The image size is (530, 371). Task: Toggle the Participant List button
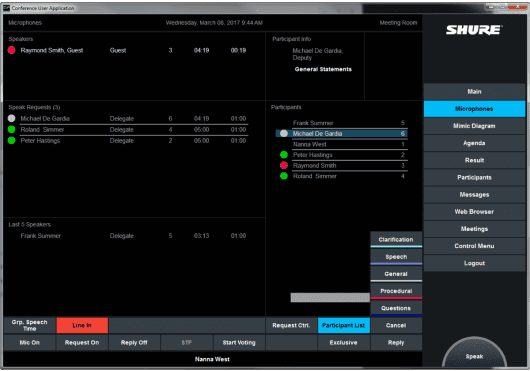click(344, 325)
